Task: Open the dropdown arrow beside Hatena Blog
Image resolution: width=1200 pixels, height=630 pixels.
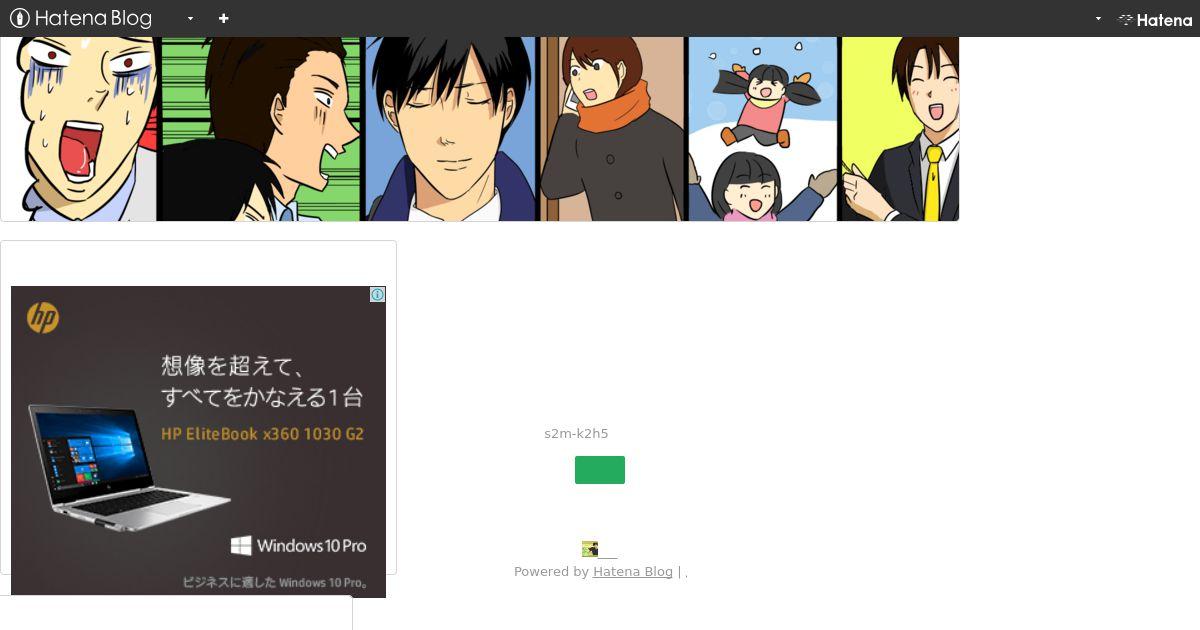Action: (x=190, y=19)
